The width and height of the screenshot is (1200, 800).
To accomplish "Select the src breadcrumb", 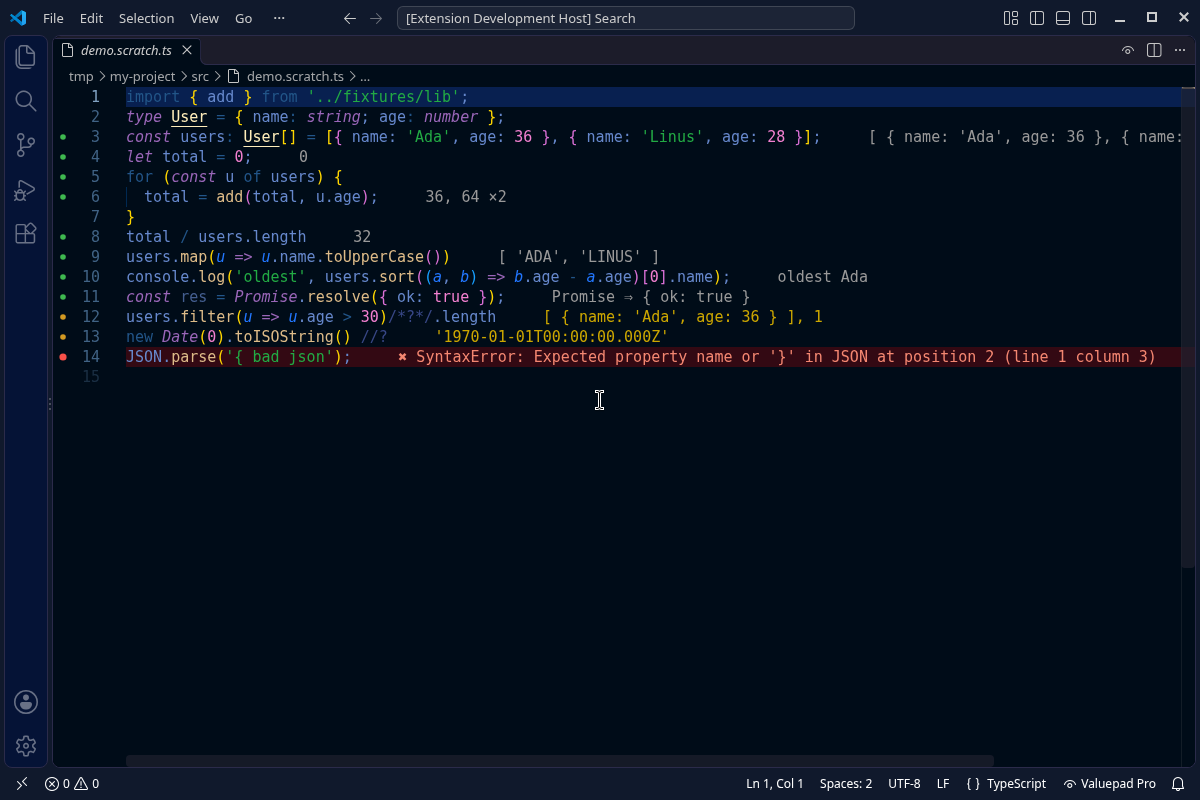I will point(200,76).
